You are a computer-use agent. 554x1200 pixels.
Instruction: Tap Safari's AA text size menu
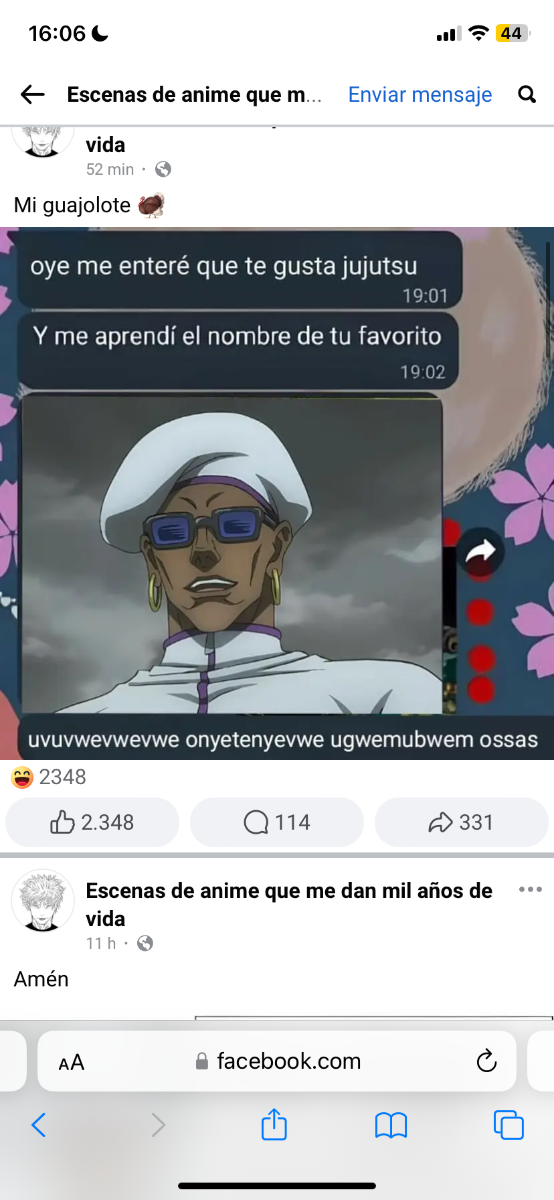(x=71, y=1062)
